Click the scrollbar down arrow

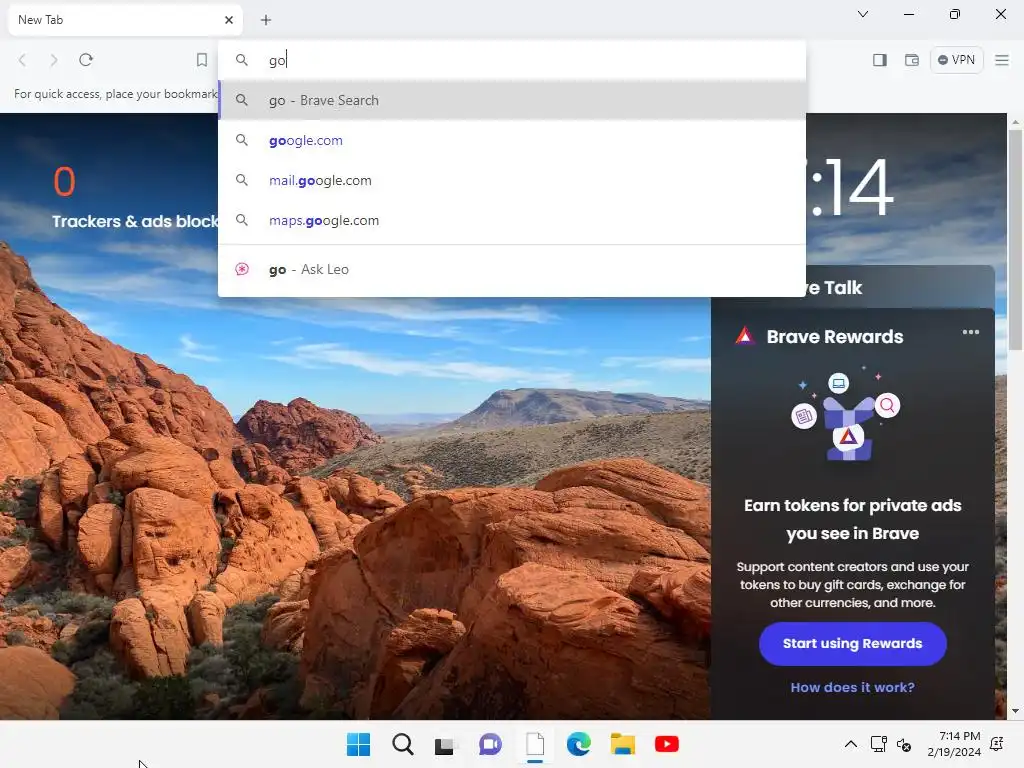[1015, 711]
